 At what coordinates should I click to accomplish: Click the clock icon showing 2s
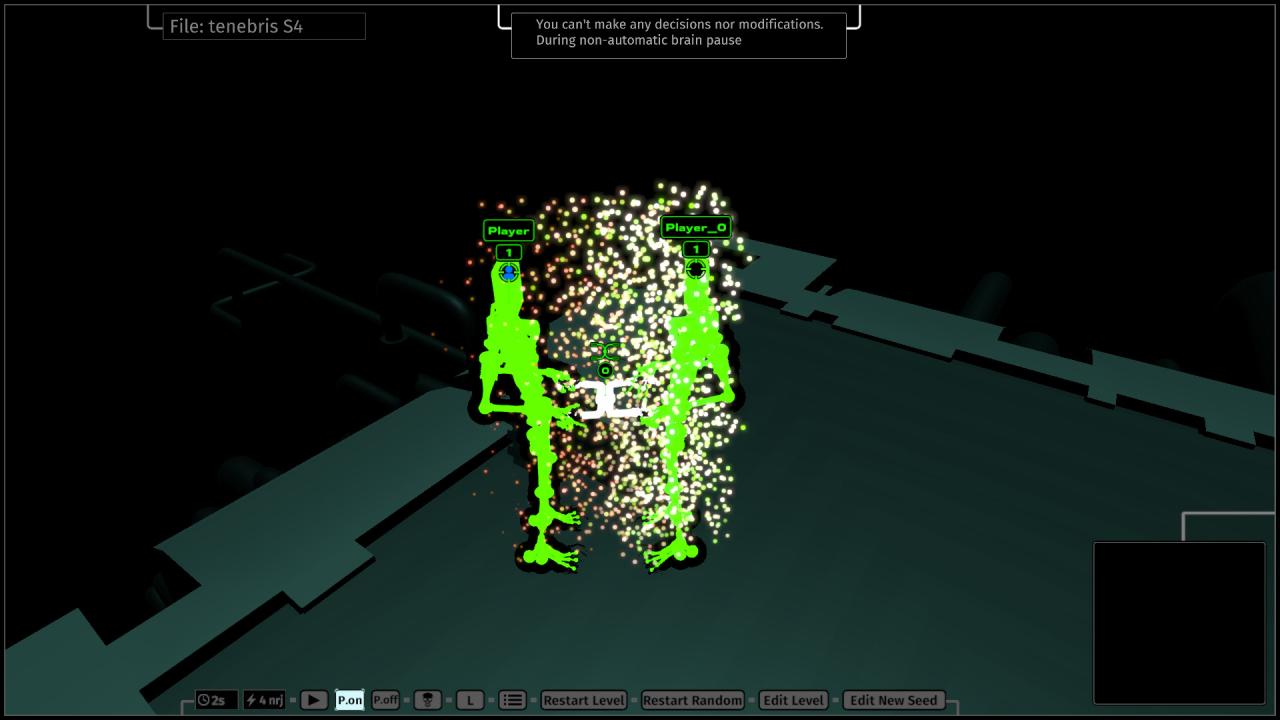(216, 700)
